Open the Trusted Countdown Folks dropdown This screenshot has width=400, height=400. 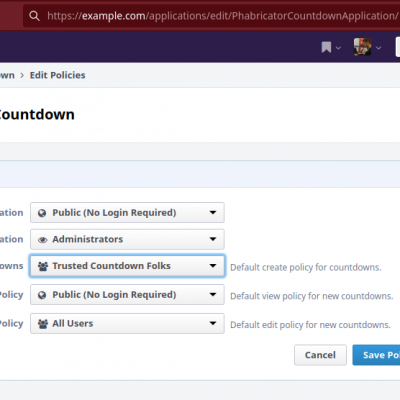[127, 266]
